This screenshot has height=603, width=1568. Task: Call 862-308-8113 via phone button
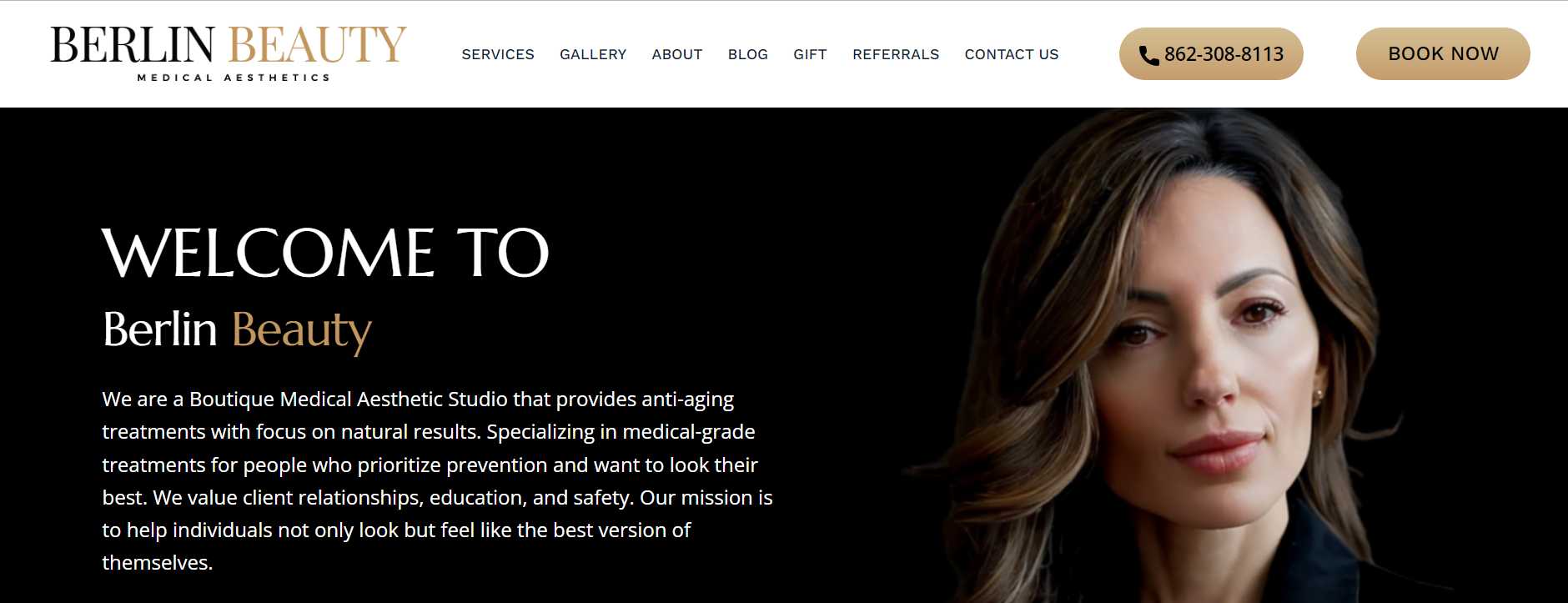[x=1211, y=54]
